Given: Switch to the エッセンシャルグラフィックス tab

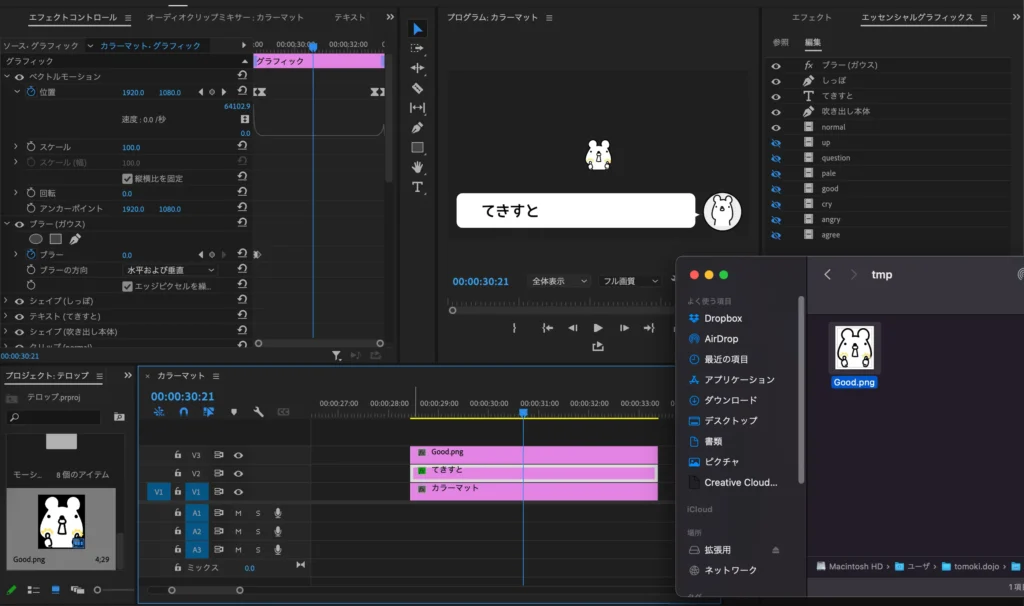Looking at the screenshot, I should [918, 18].
